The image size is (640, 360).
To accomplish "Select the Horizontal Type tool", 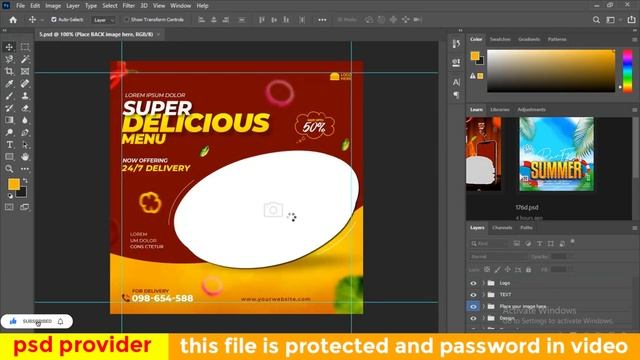I will 9,144.
